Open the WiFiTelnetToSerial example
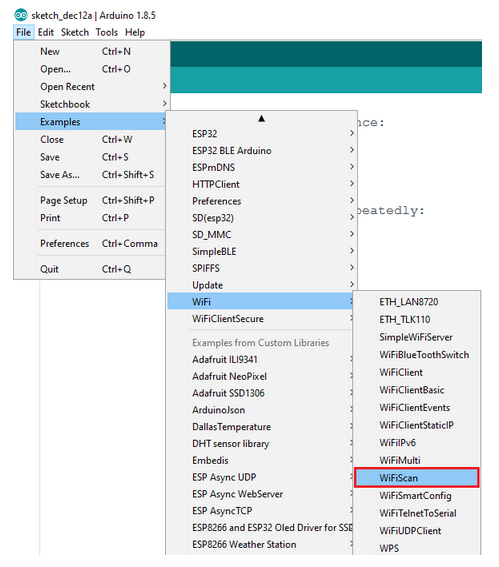The image size is (499, 567). tap(417, 513)
